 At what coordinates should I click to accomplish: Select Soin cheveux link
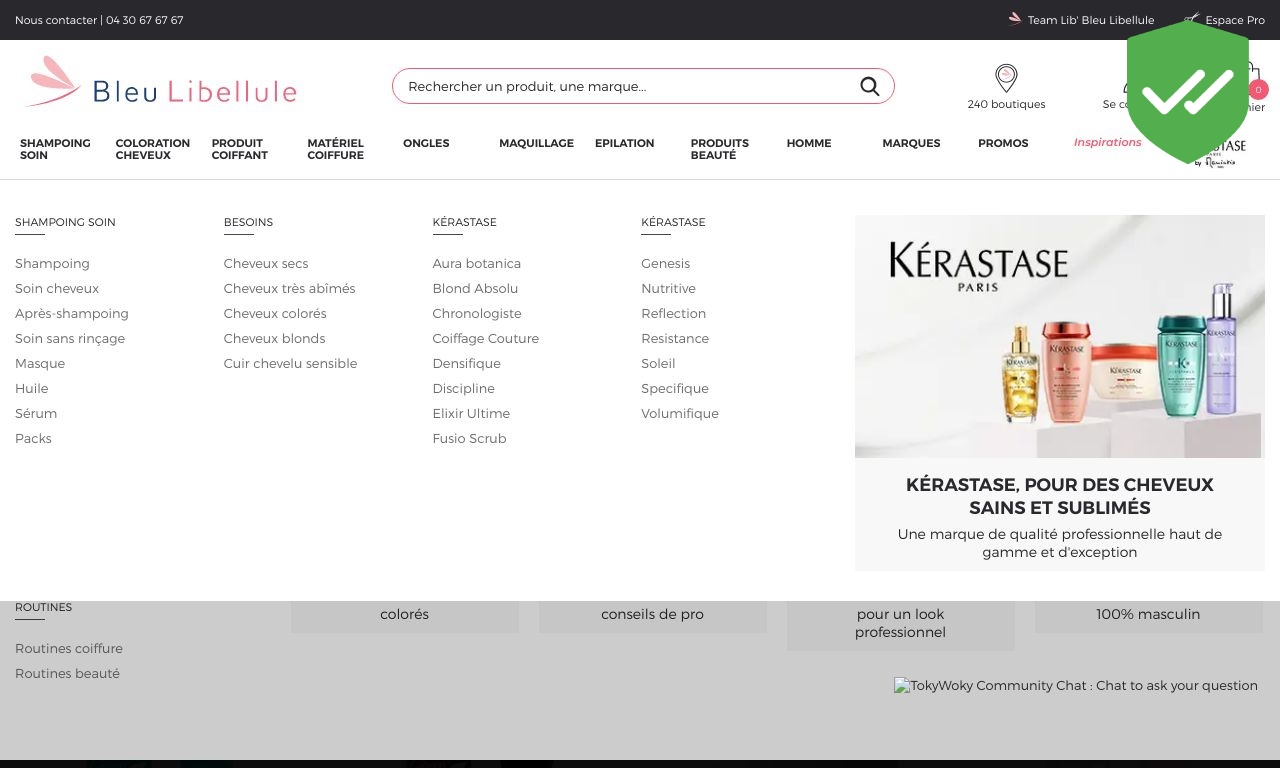(x=57, y=288)
